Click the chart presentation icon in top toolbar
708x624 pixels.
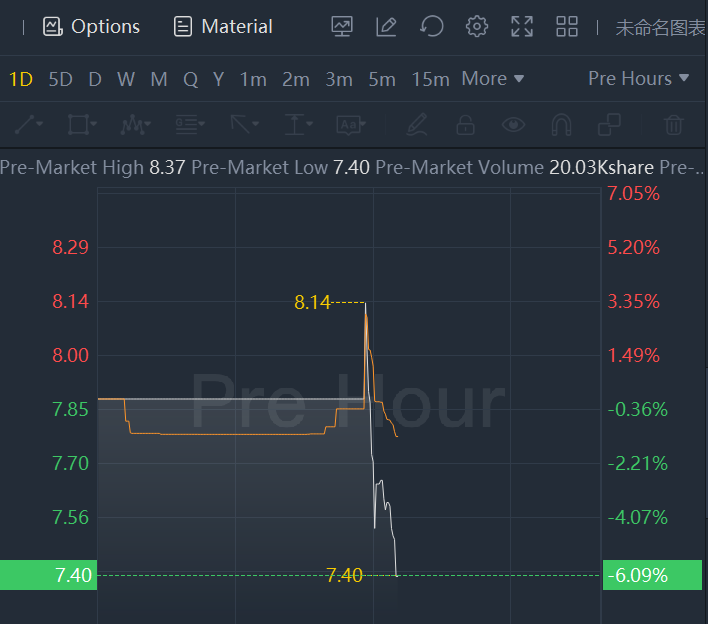343,27
